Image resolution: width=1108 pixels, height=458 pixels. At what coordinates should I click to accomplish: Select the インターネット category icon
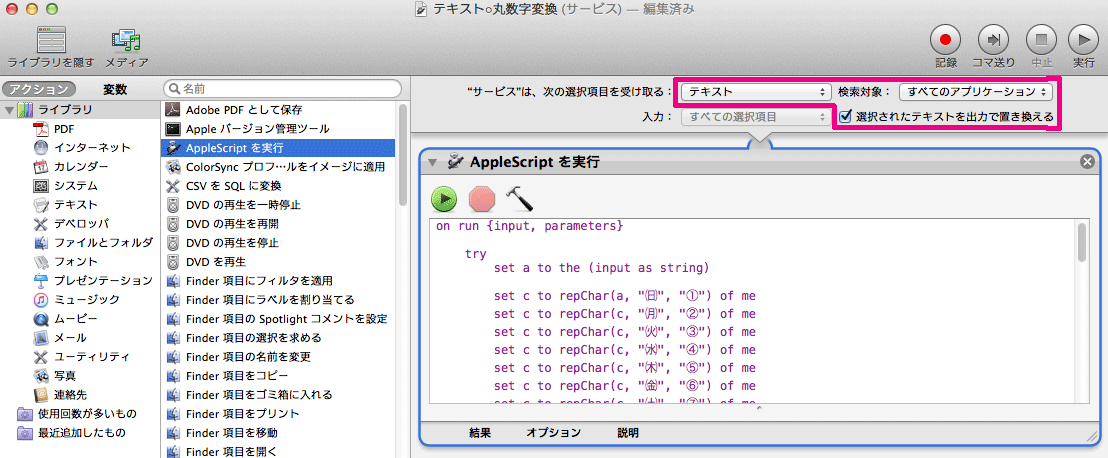(x=41, y=148)
